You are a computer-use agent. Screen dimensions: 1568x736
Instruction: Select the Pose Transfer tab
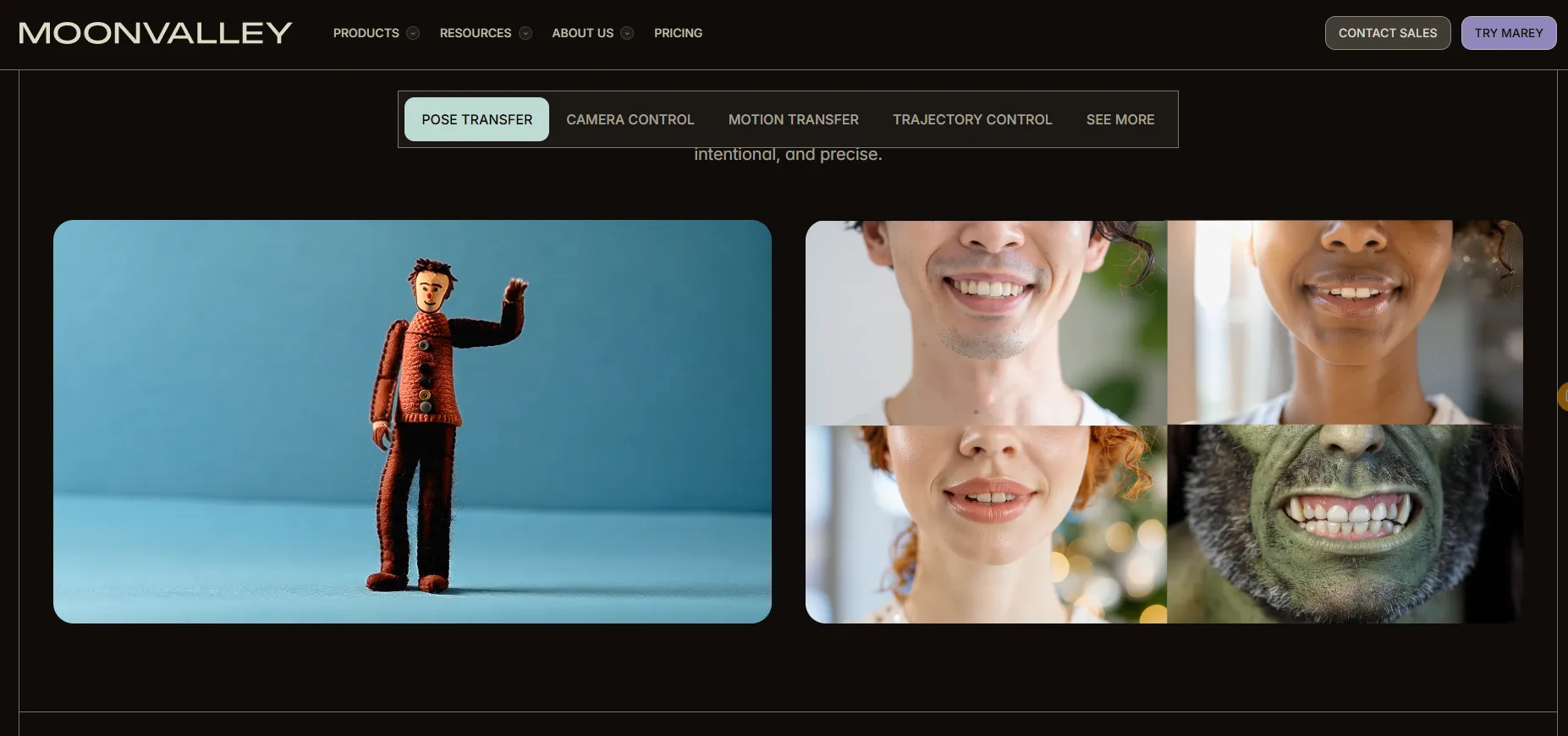click(x=476, y=119)
